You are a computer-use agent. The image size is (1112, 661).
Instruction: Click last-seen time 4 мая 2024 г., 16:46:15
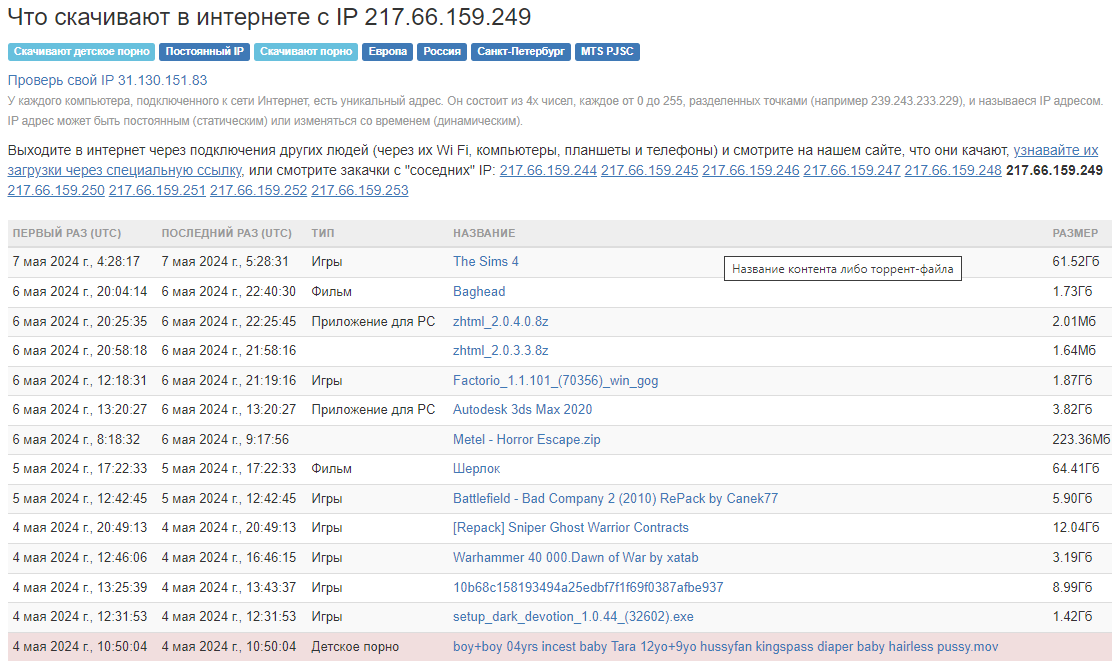[228, 557]
